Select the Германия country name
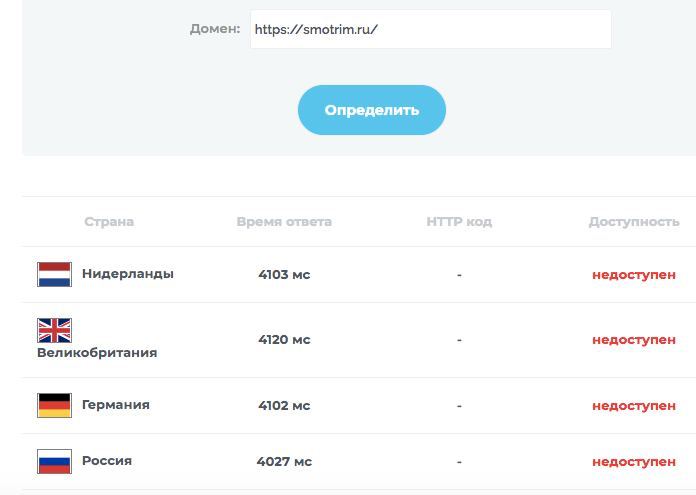 pos(116,405)
